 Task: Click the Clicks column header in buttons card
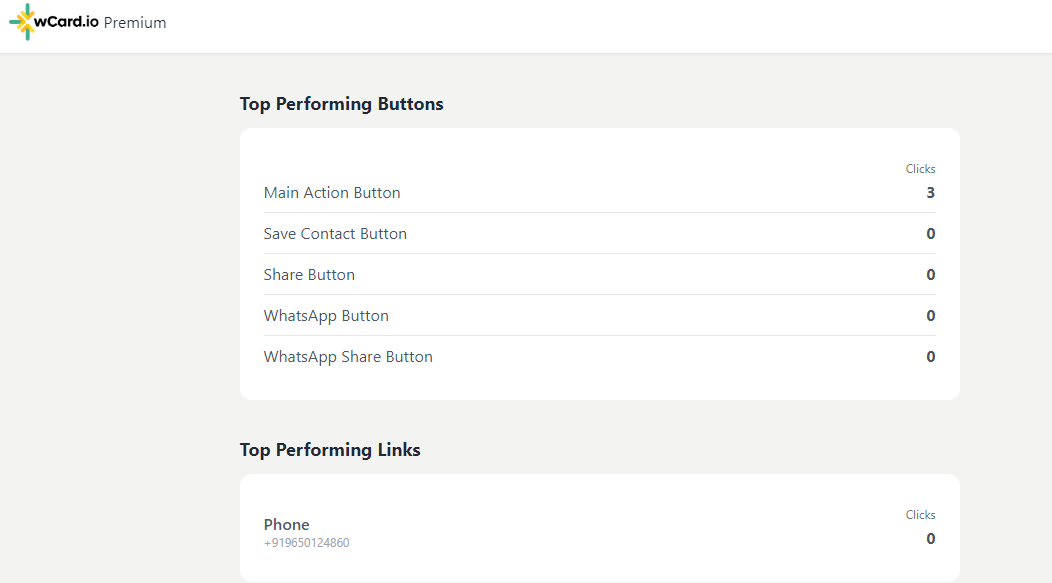(x=920, y=169)
